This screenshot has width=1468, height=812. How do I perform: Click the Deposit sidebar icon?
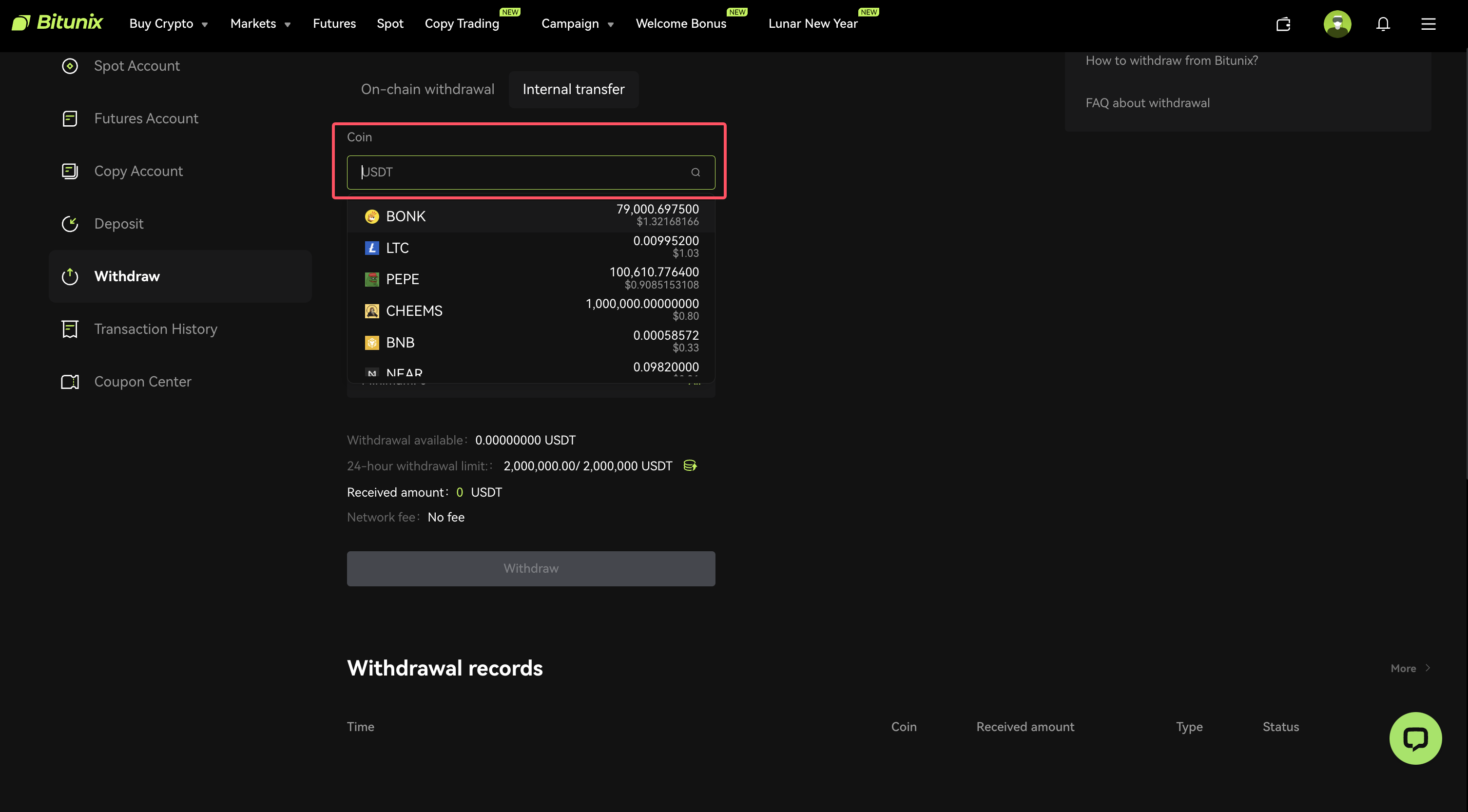click(x=70, y=224)
